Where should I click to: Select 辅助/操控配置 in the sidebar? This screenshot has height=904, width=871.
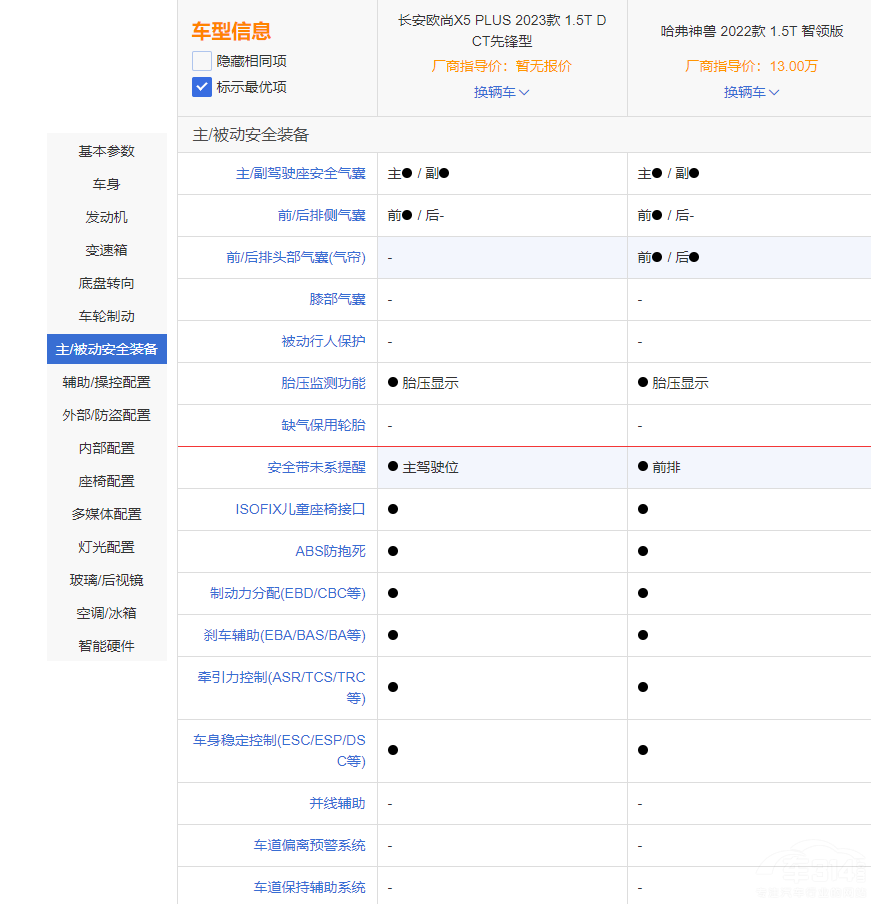[x=106, y=382]
